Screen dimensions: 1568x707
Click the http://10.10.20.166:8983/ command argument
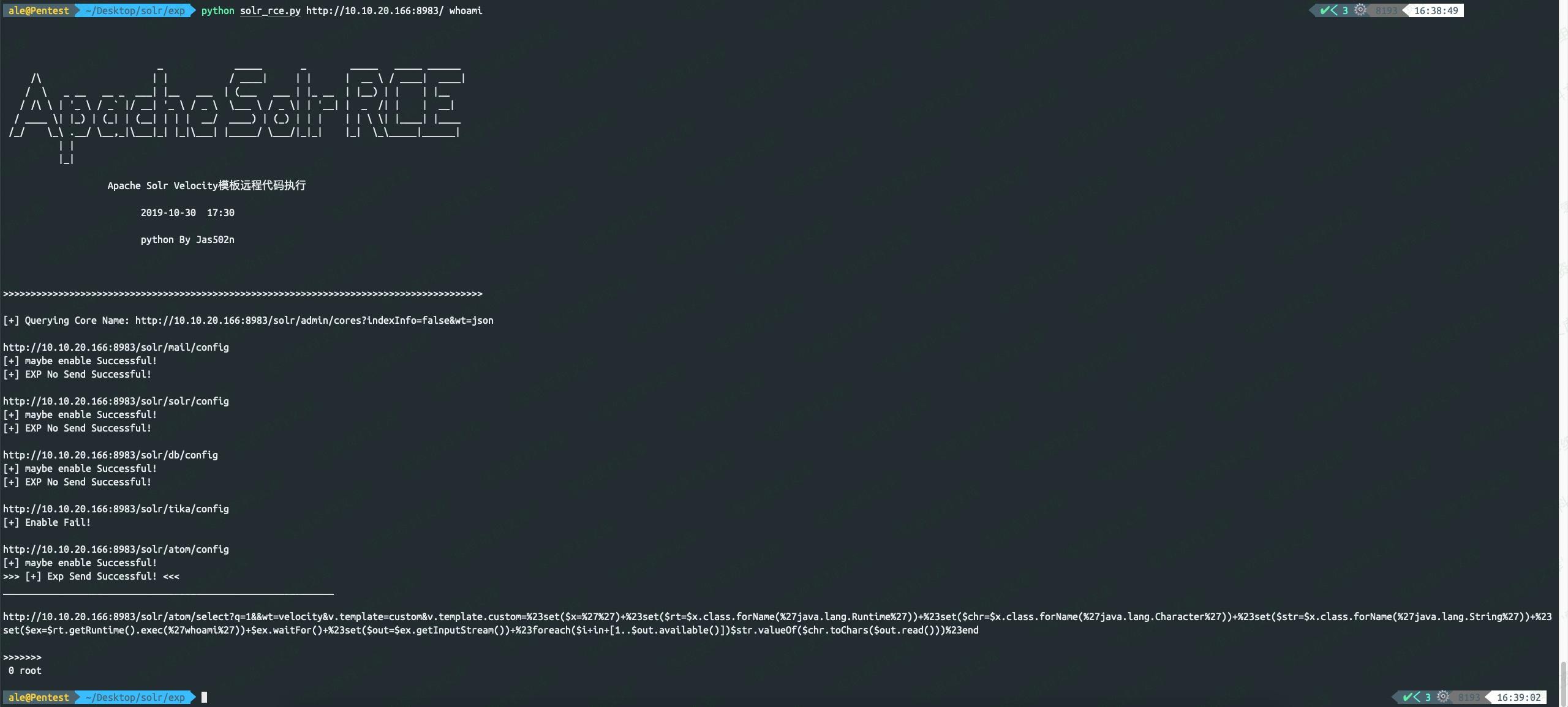(375, 10)
